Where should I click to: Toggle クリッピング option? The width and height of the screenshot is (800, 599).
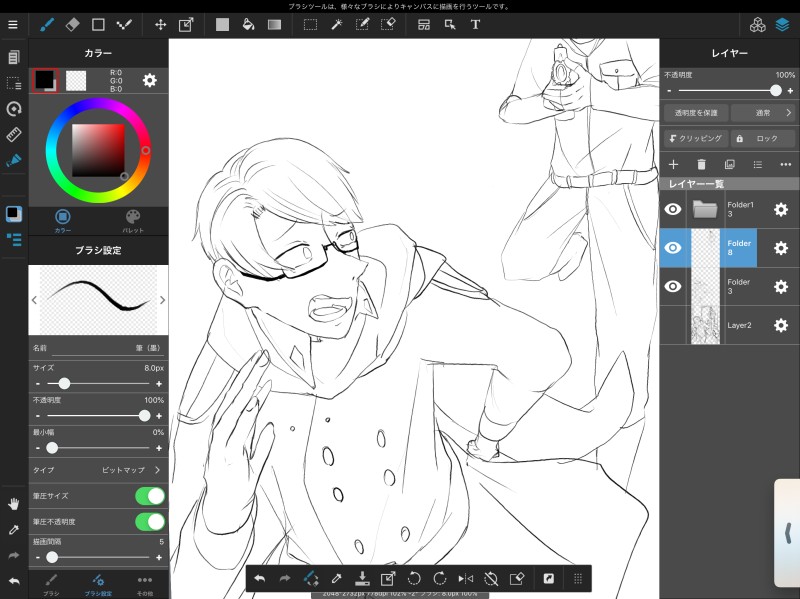click(696, 138)
